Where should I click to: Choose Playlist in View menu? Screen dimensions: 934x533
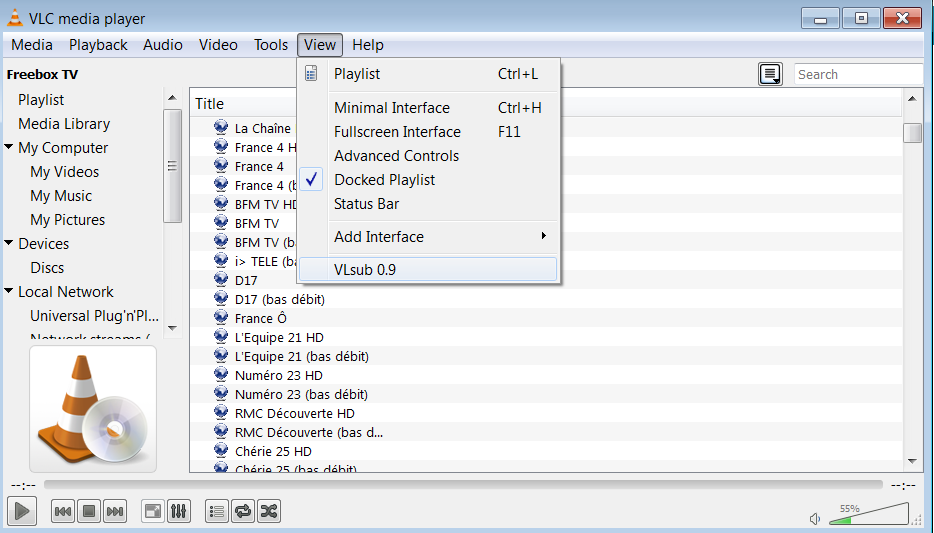click(x=428, y=74)
